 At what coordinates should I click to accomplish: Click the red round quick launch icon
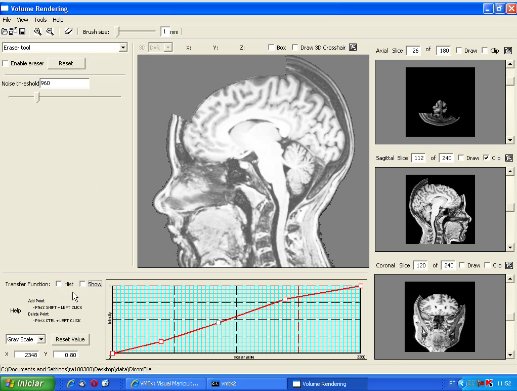(94, 383)
